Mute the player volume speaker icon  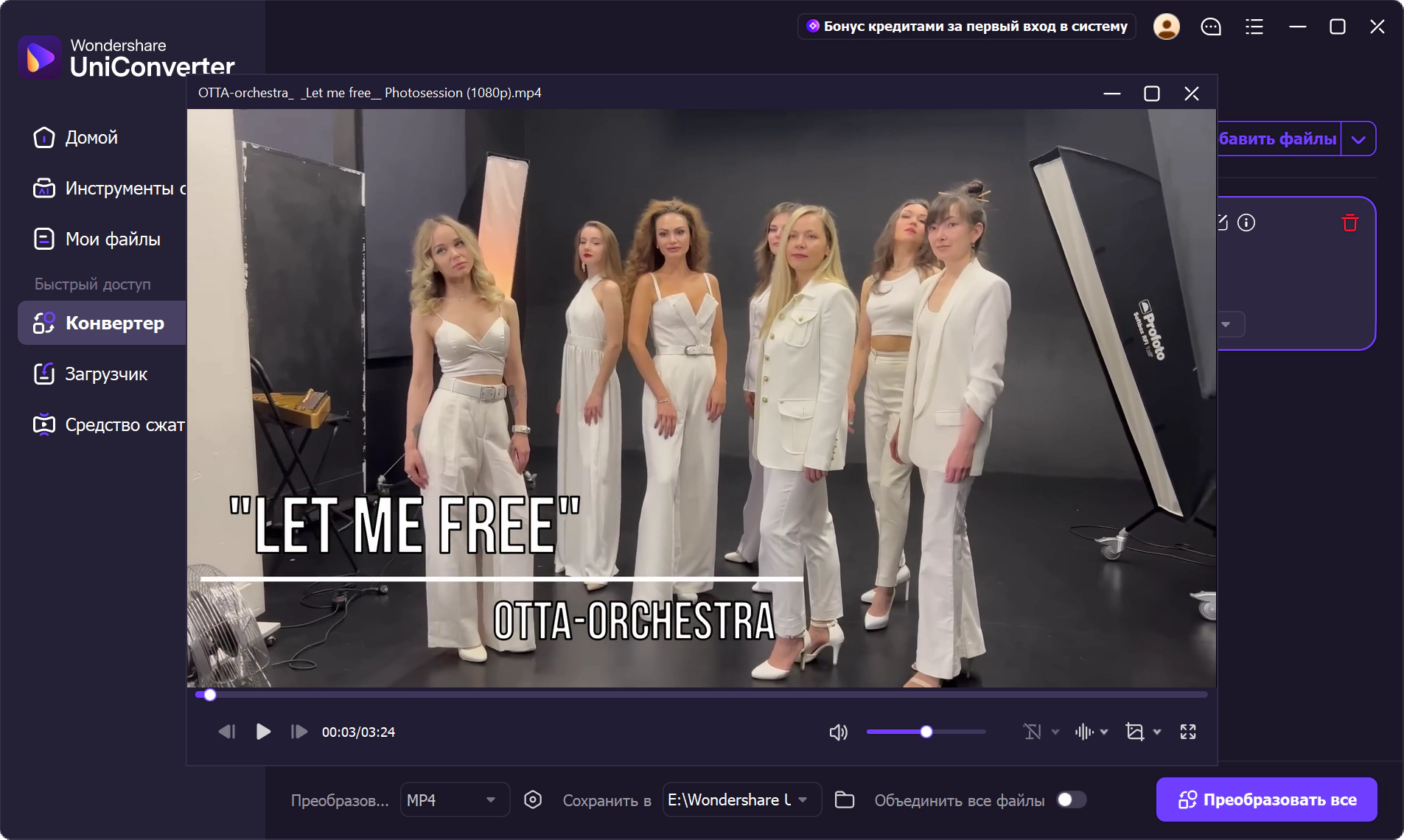[839, 732]
